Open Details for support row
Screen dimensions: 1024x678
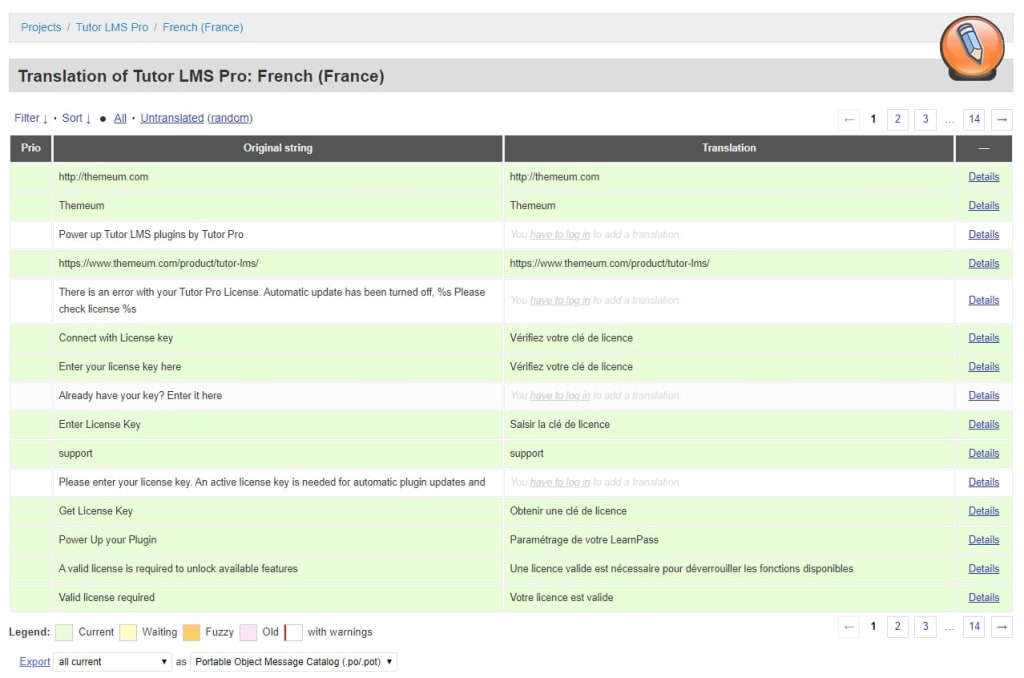984,453
